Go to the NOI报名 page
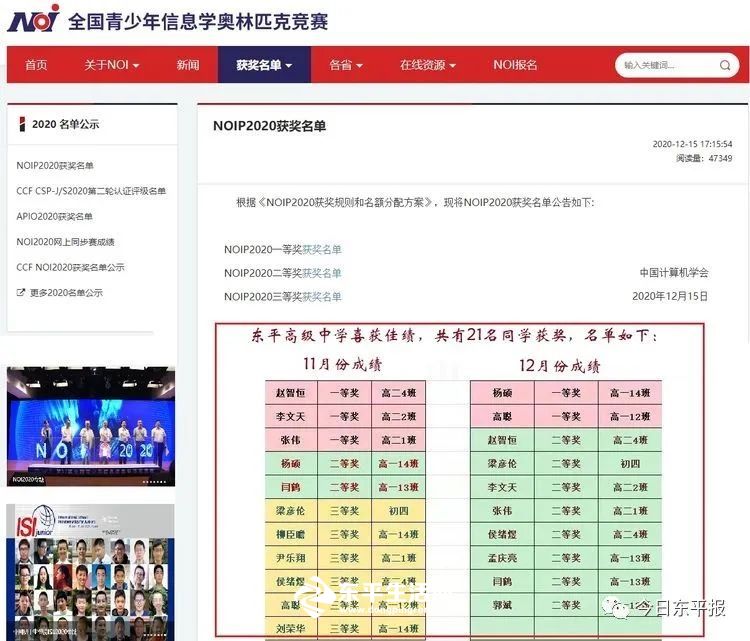Image resolution: width=750 pixels, height=641 pixels. [x=515, y=65]
